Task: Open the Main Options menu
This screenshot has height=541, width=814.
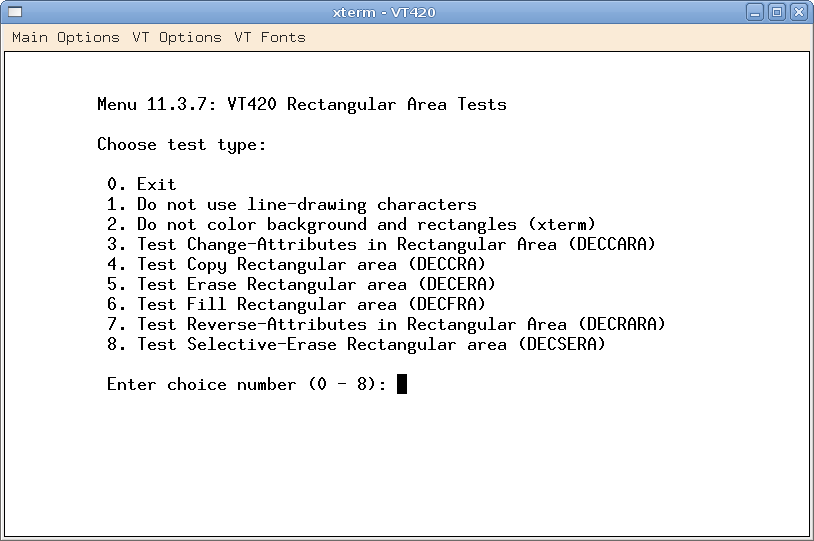Action: coord(66,37)
